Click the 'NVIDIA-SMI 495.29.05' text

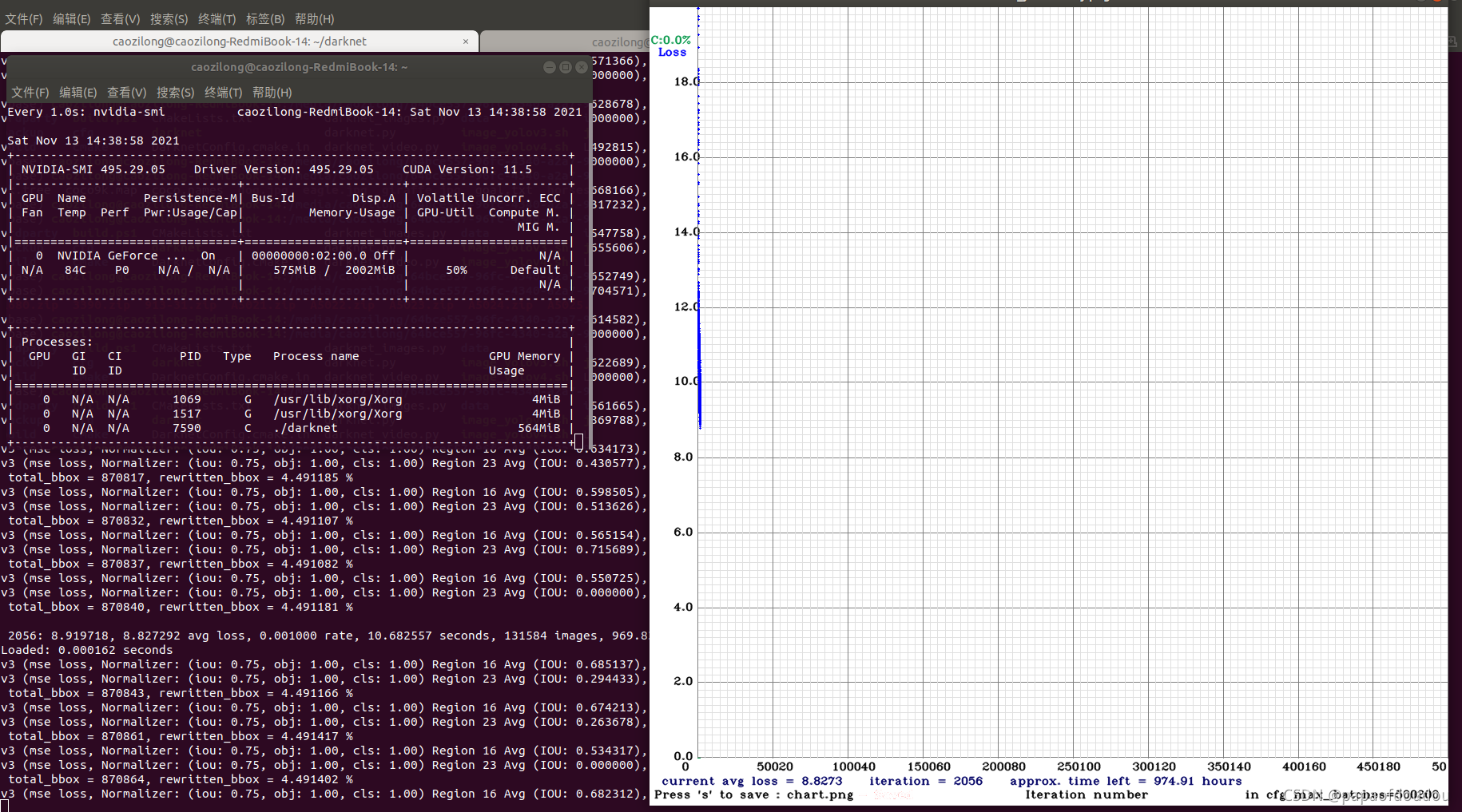(93, 169)
